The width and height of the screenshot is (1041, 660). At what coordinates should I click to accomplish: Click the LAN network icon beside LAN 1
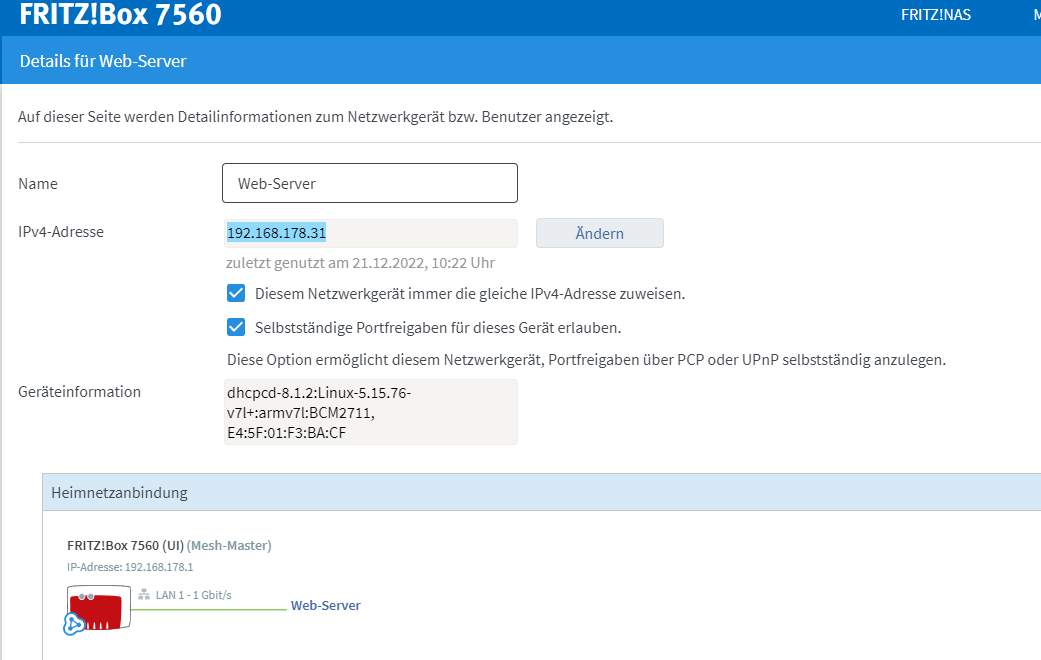point(144,594)
